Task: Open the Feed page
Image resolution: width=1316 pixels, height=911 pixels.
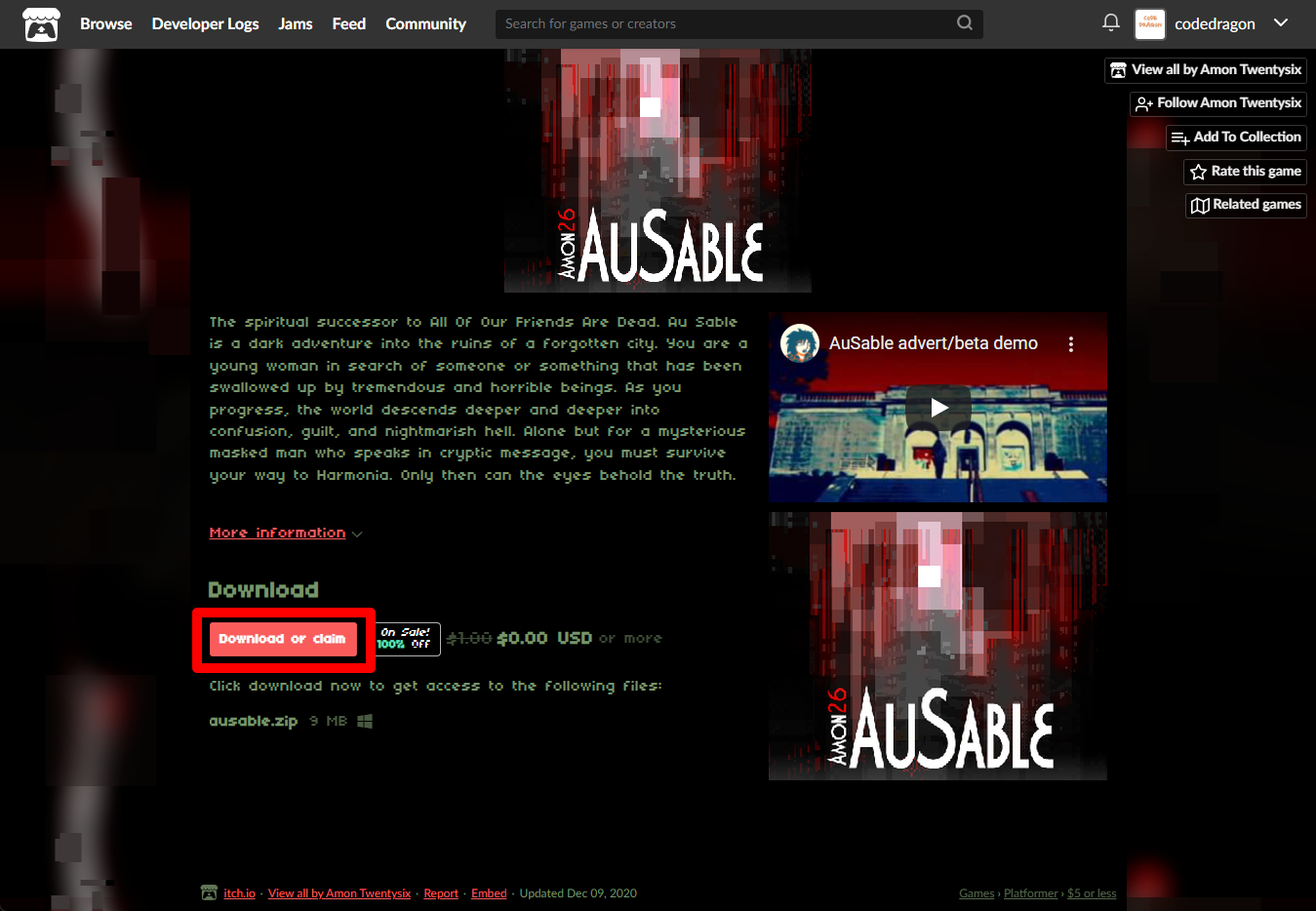Action: [x=348, y=23]
